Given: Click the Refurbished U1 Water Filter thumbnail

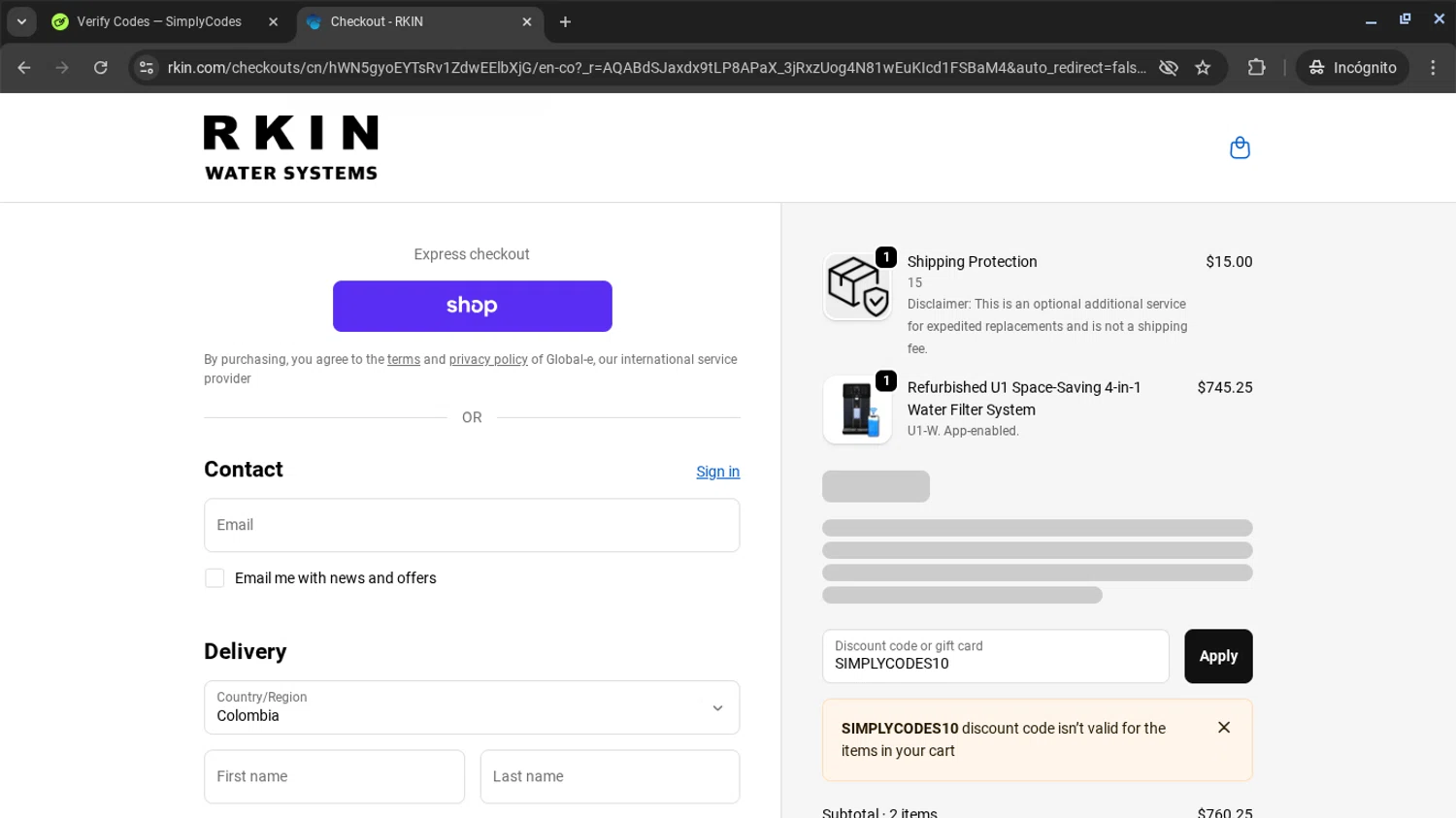Looking at the screenshot, I should point(857,409).
